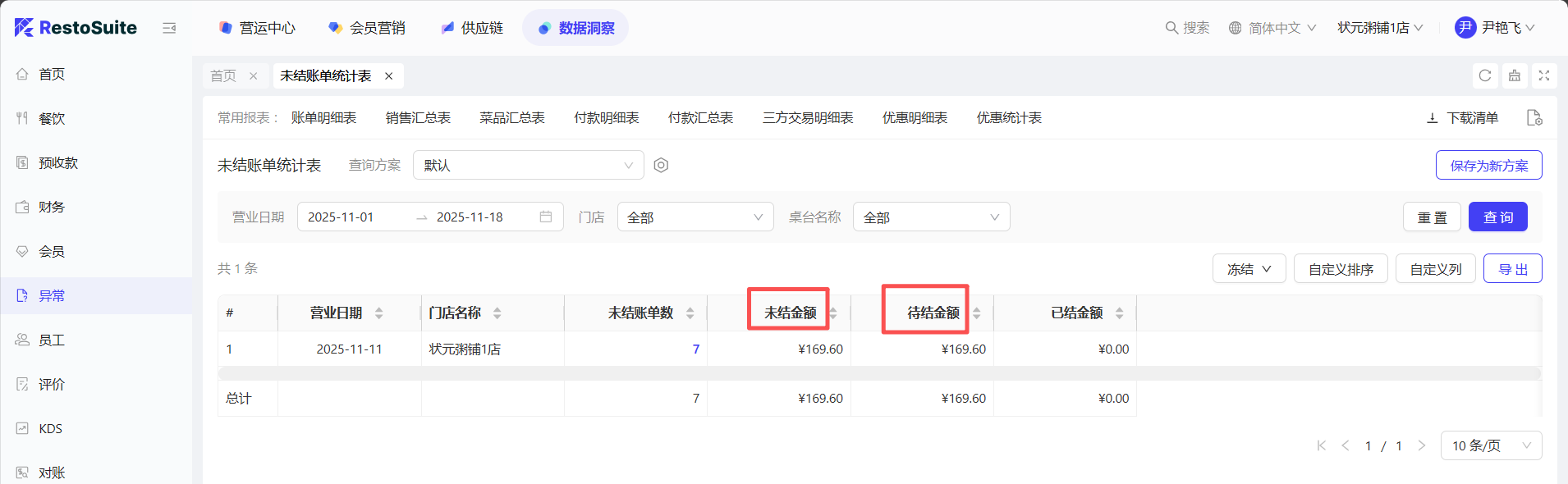Viewport: 1568px width, 484px height.
Task: Switch to 供应链 top menu
Action: tap(472, 28)
